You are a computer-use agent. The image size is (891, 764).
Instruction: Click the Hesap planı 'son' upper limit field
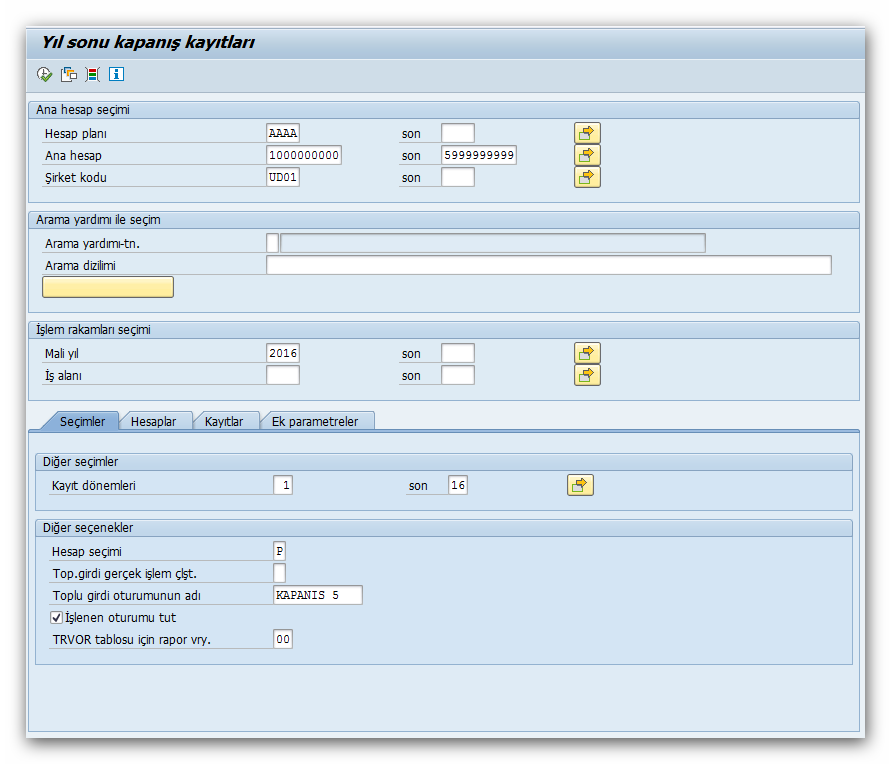[x=458, y=133]
